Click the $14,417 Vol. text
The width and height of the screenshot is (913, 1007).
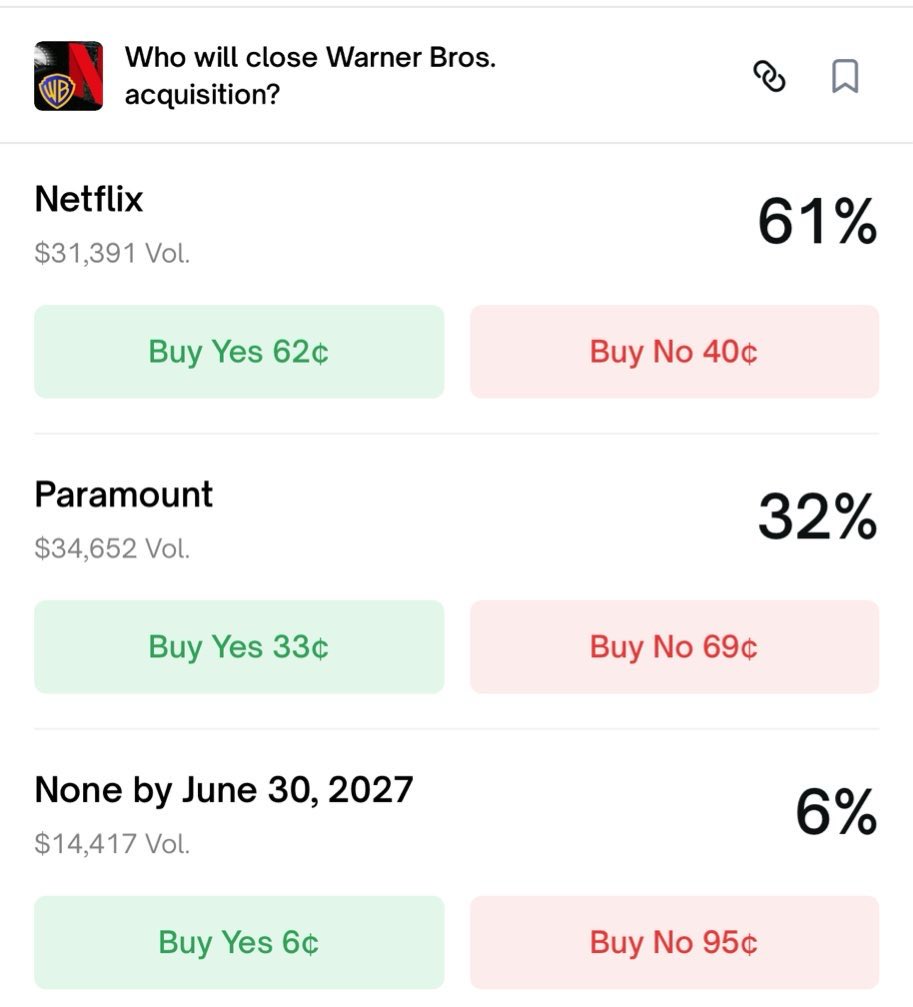point(112,844)
